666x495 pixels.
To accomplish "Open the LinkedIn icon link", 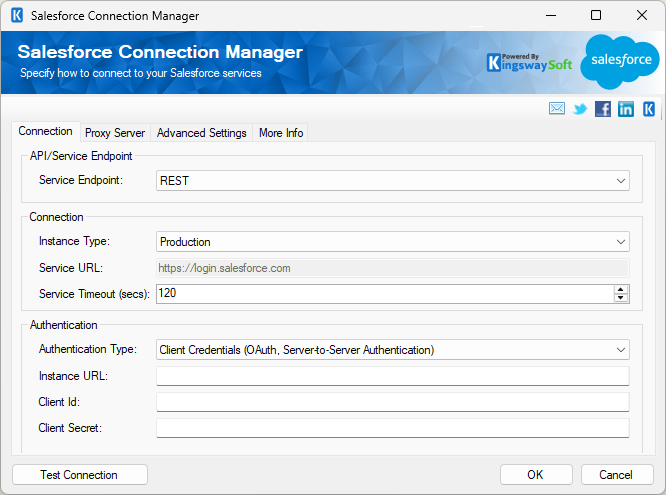I will pos(626,109).
